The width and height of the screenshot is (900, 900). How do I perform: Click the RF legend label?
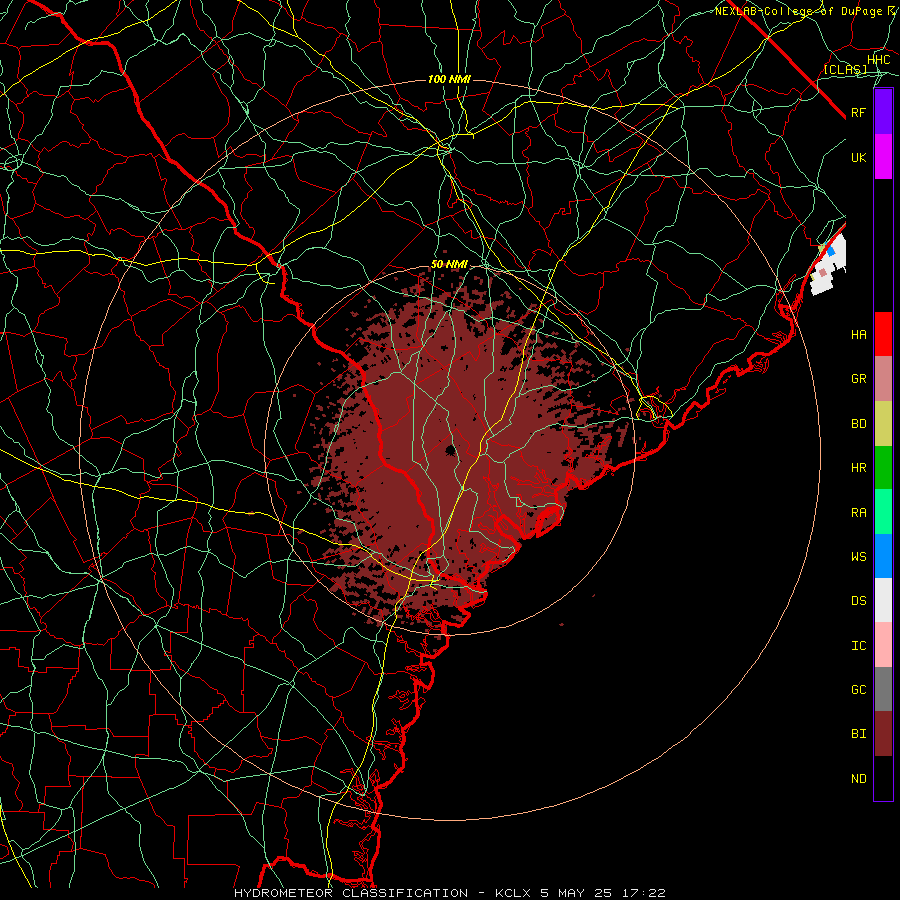[858, 112]
